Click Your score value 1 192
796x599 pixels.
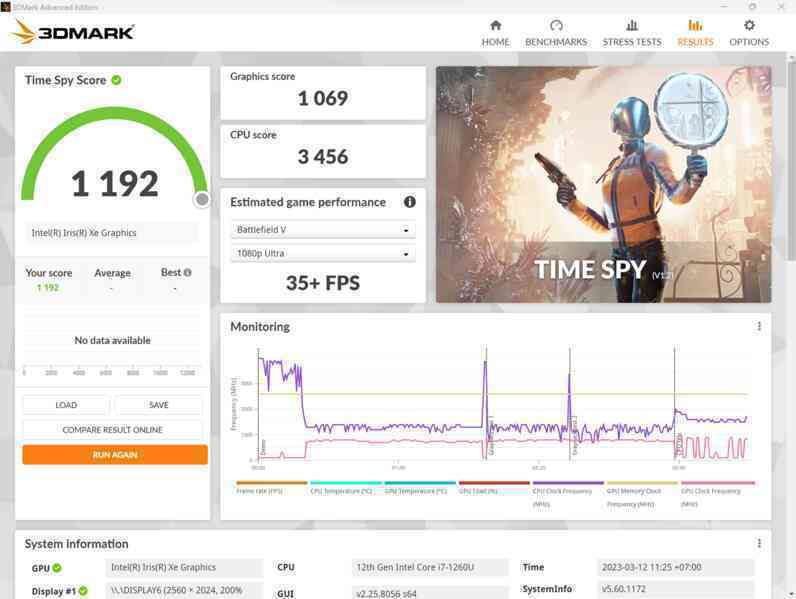48,288
